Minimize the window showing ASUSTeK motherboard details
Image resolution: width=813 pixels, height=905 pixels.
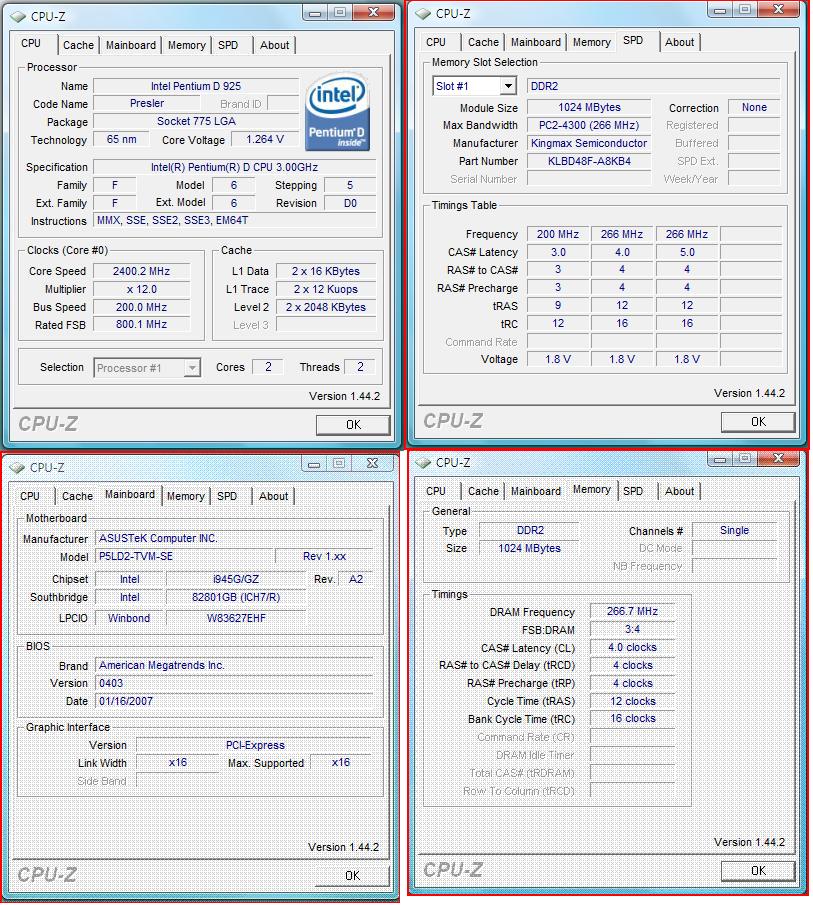coord(313,464)
